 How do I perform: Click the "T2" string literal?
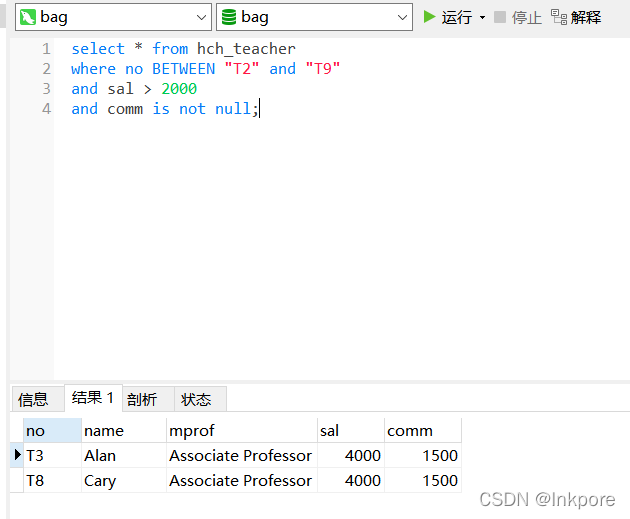click(x=242, y=69)
